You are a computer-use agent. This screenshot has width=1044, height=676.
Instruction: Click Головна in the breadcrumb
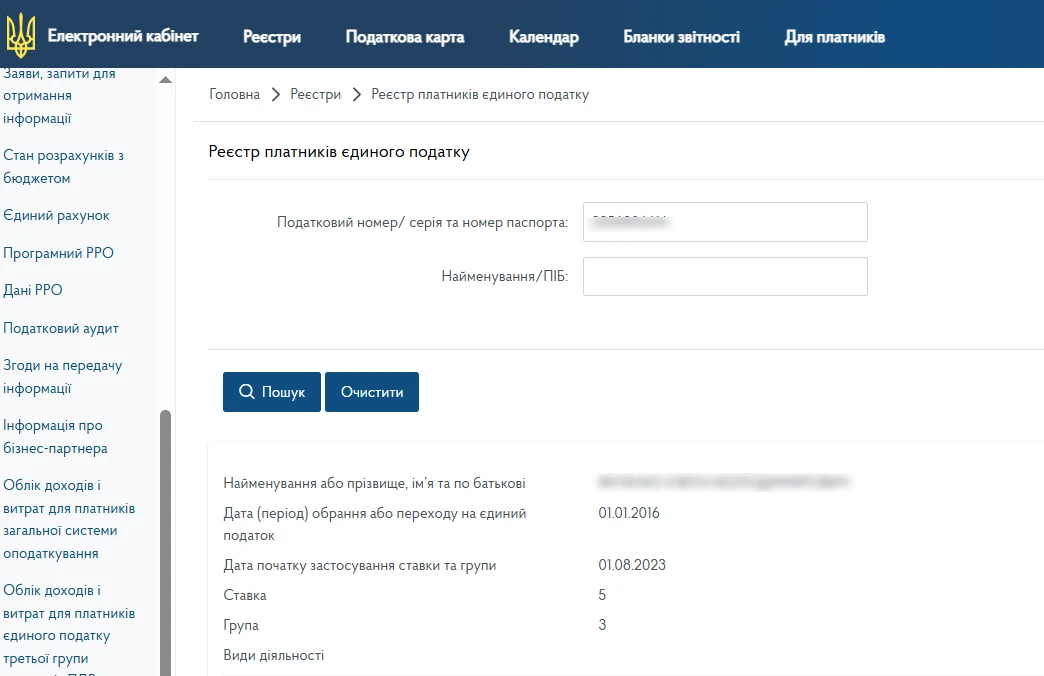(234, 94)
